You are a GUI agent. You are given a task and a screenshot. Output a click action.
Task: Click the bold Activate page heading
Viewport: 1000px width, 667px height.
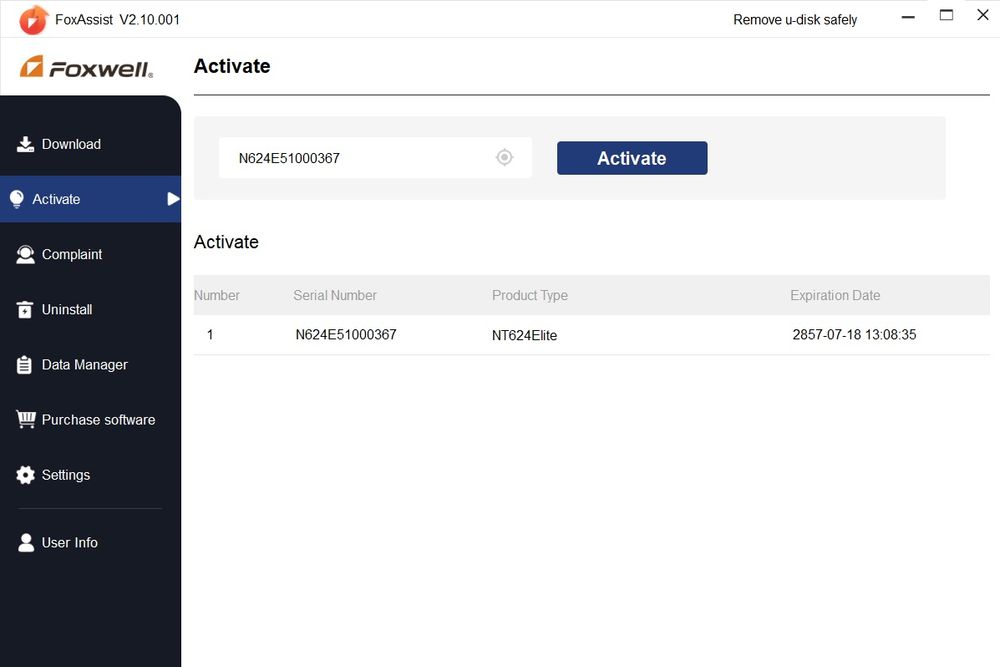(232, 66)
